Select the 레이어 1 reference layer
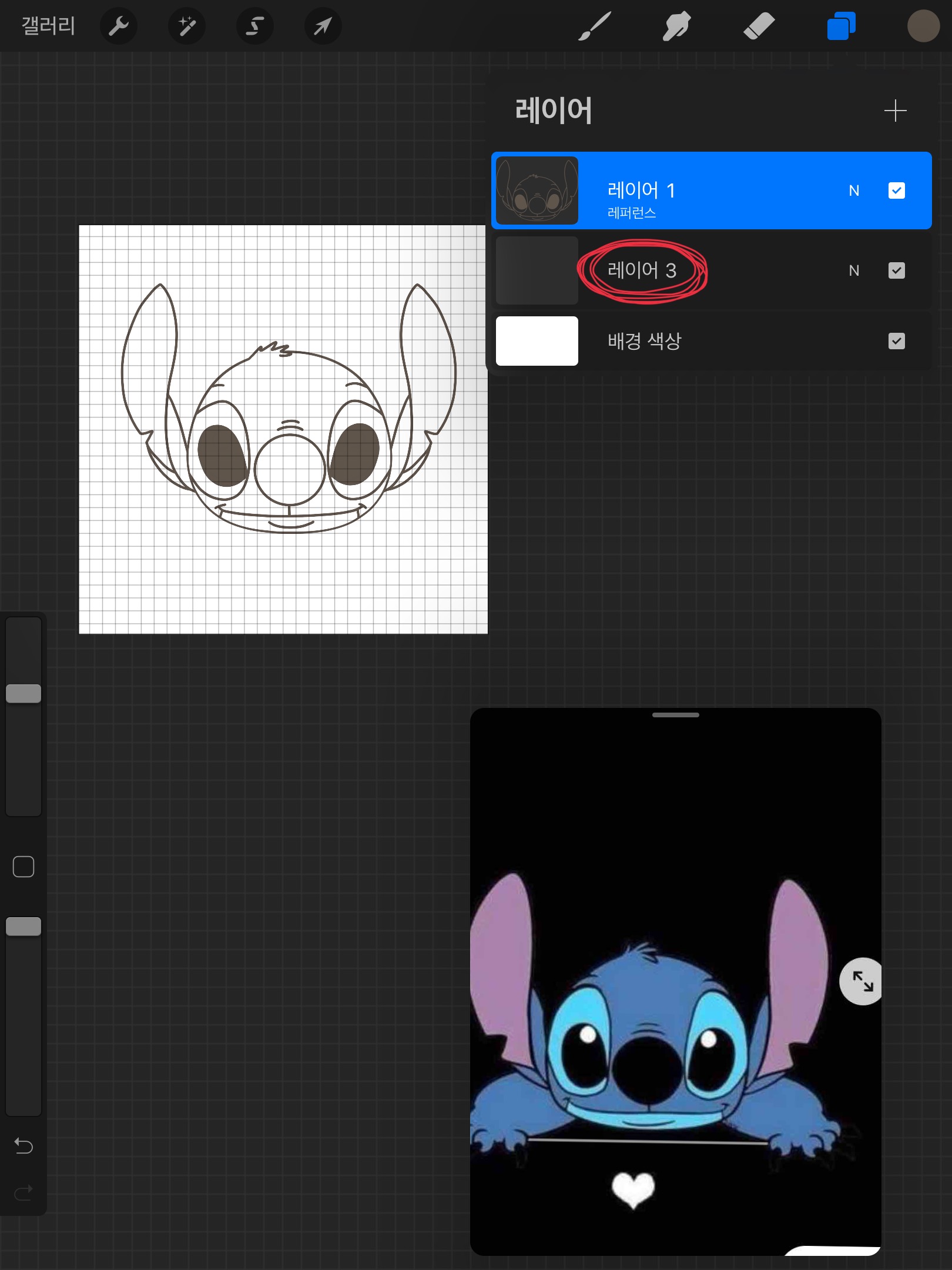This screenshot has height=1270, width=952. (711, 190)
